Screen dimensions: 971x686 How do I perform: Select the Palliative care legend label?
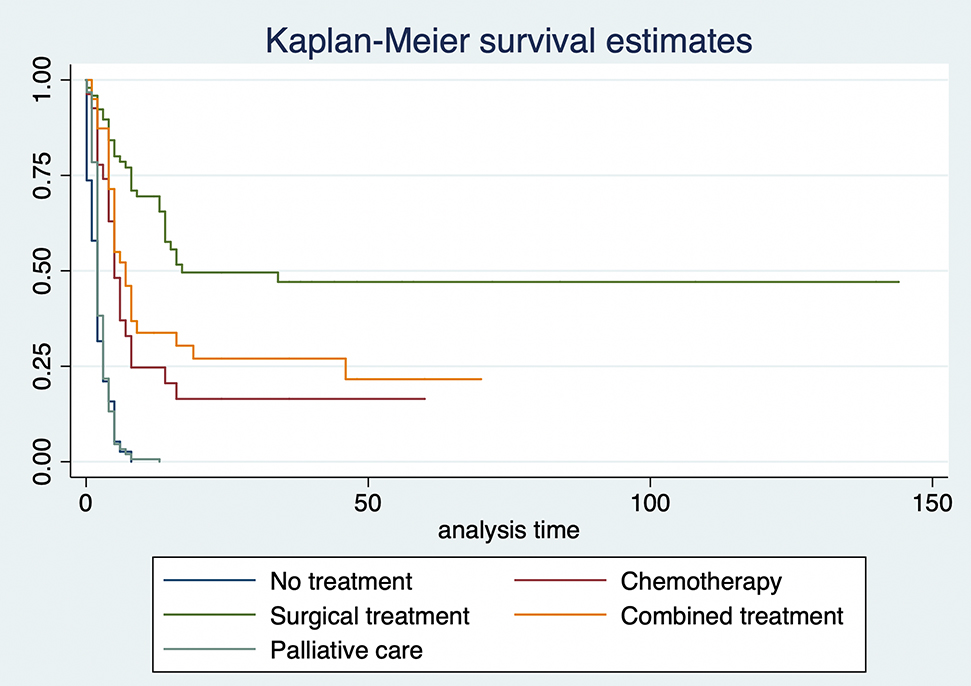coord(346,650)
